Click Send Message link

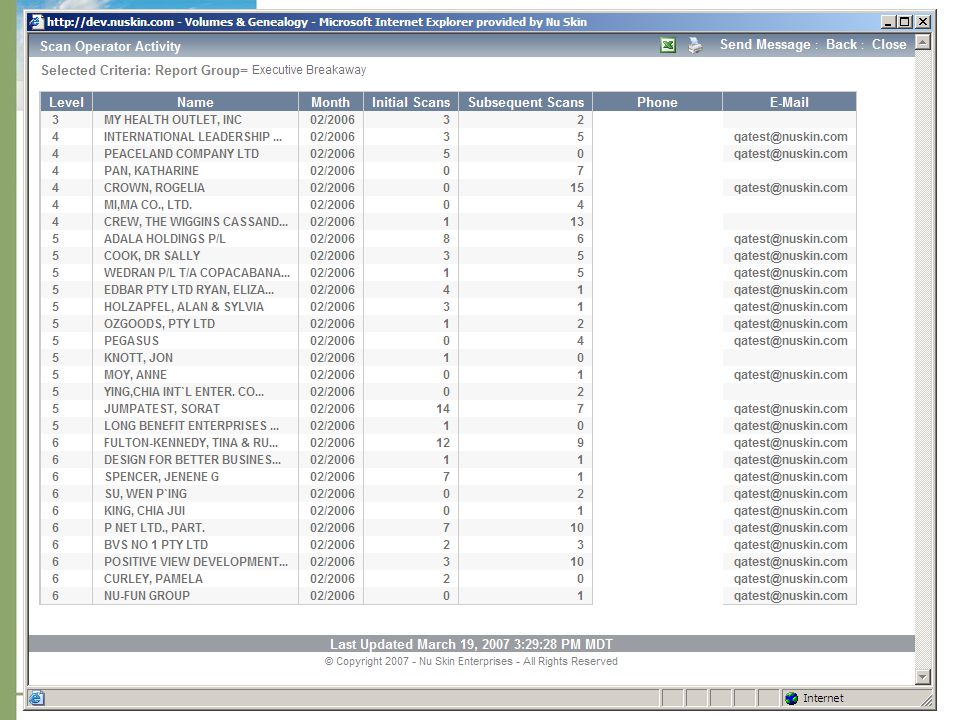[x=765, y=45]
